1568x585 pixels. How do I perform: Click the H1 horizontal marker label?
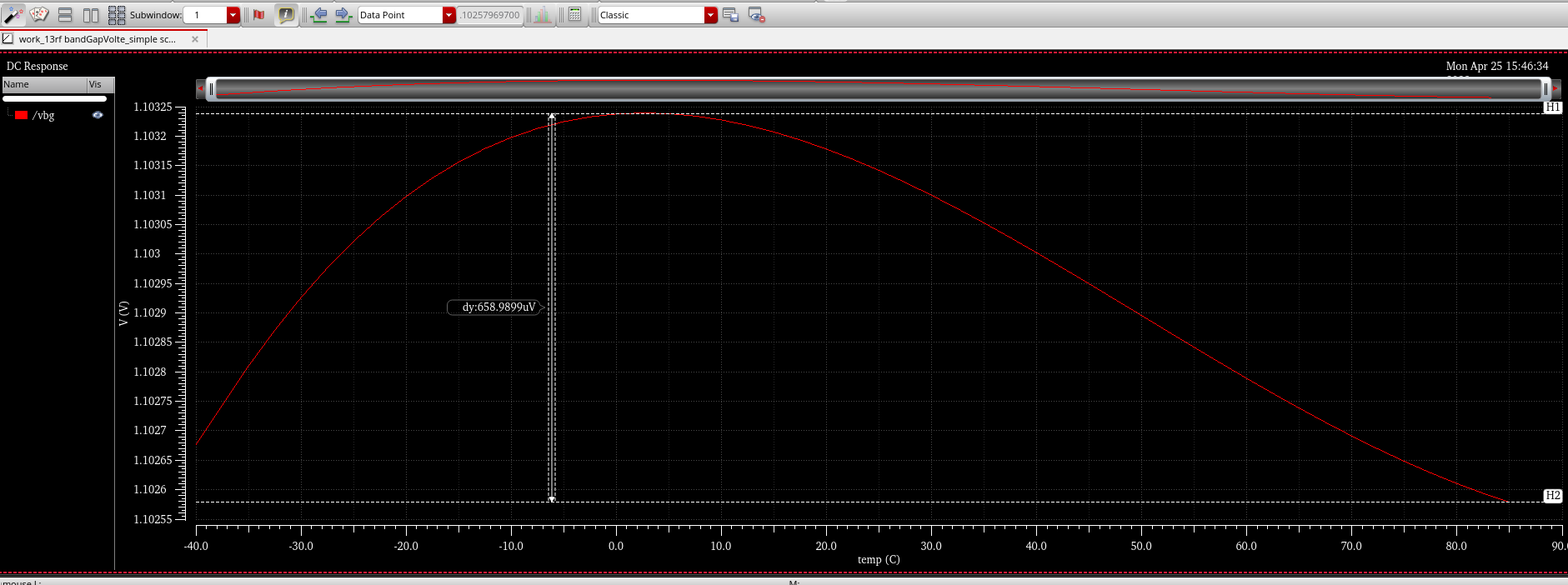point(1552,107)
